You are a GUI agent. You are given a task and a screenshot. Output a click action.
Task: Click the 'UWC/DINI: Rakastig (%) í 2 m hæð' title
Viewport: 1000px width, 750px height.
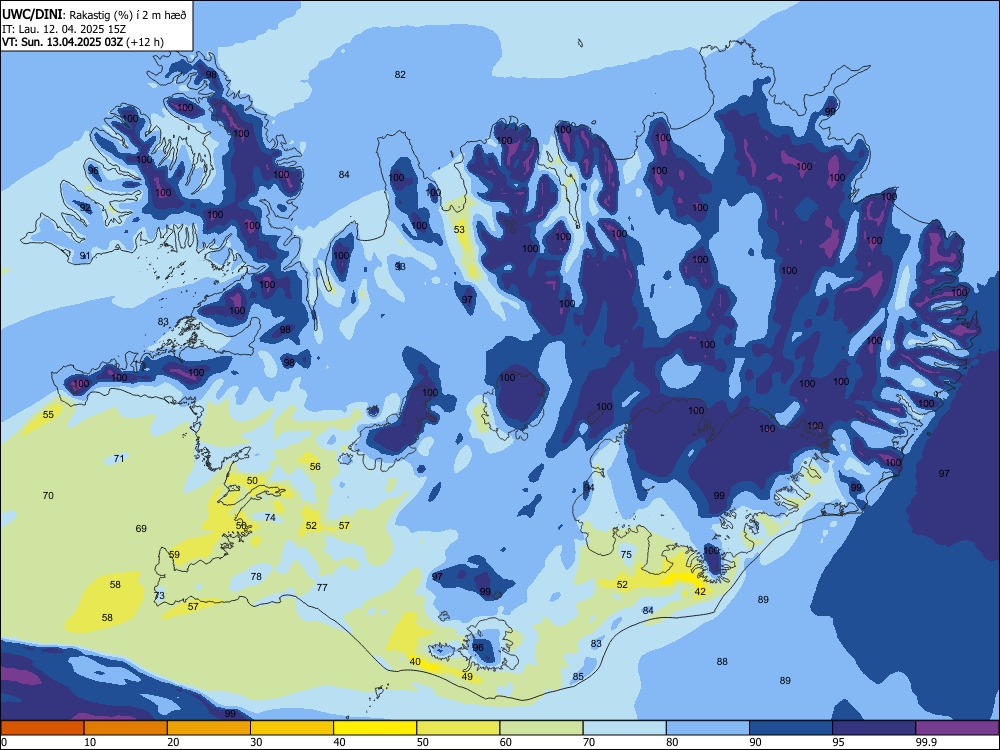click(94, 15)
